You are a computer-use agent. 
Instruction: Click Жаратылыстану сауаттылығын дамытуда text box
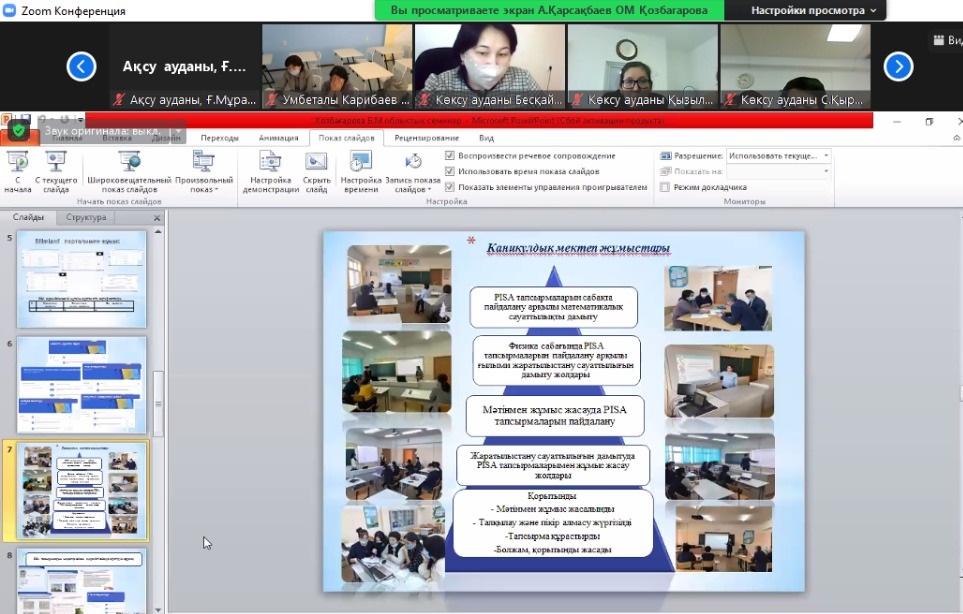tap(553, 465)
